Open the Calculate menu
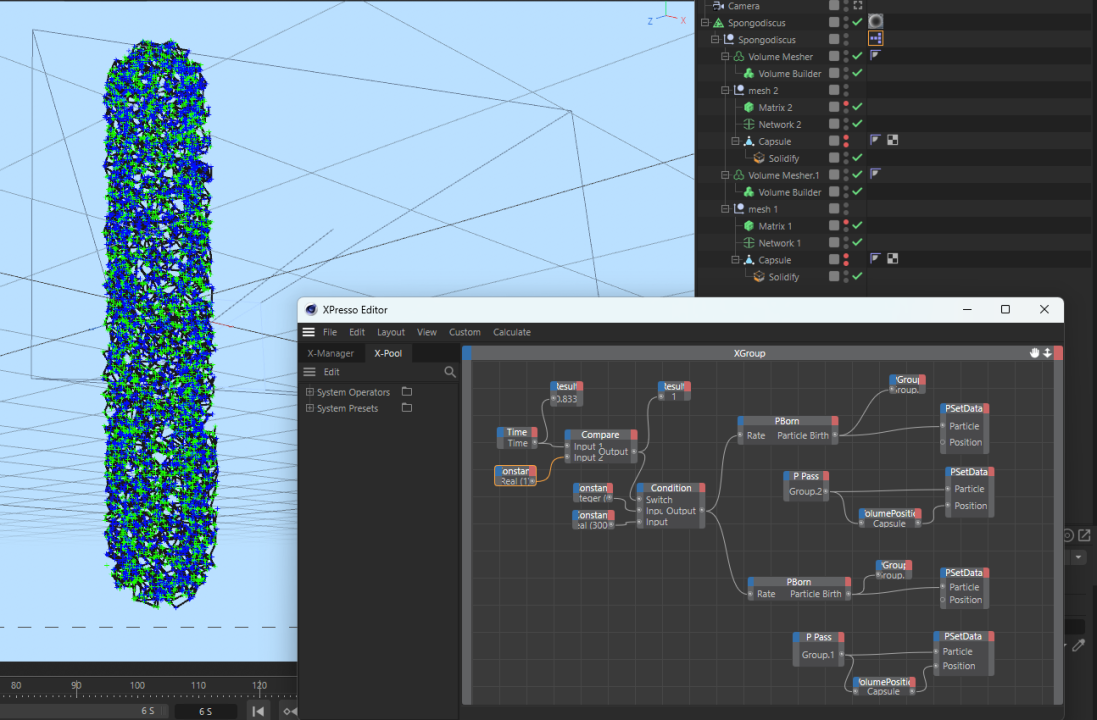This screenshot has height=720, width=1097. (511, 332)
